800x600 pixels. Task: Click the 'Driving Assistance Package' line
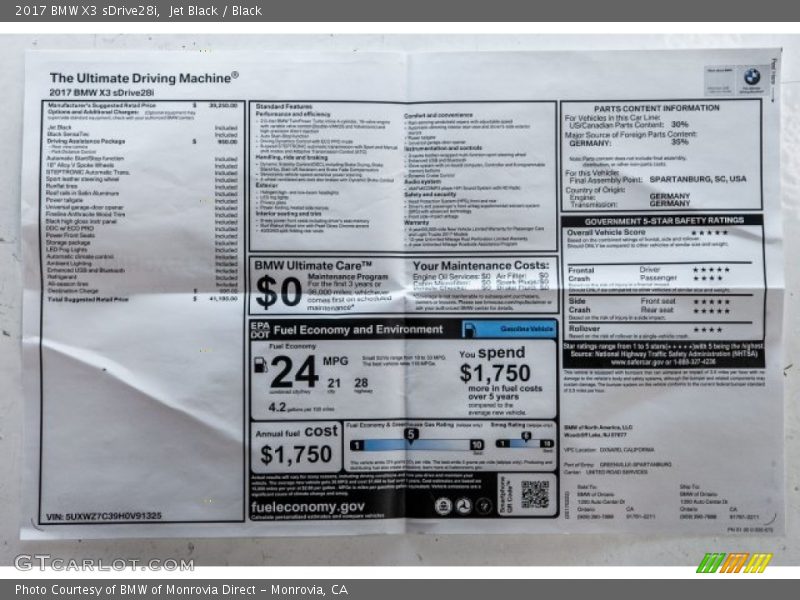pyautogui.click(x=142, y=141)
